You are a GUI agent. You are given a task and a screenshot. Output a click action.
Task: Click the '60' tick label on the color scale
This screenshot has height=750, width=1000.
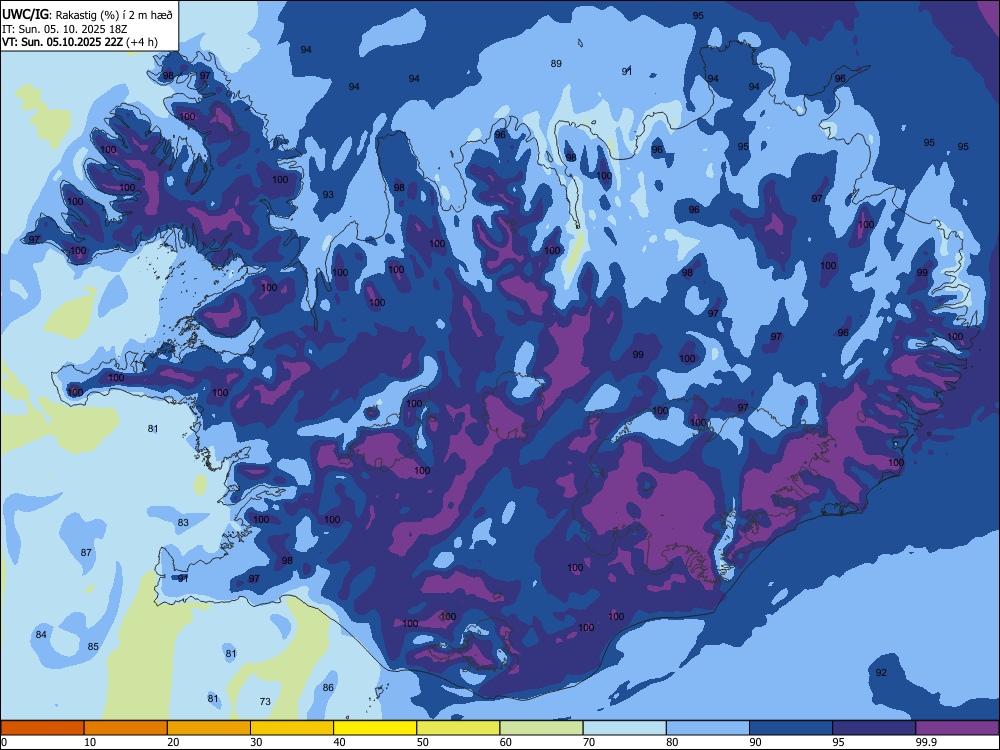pos(506,742)
